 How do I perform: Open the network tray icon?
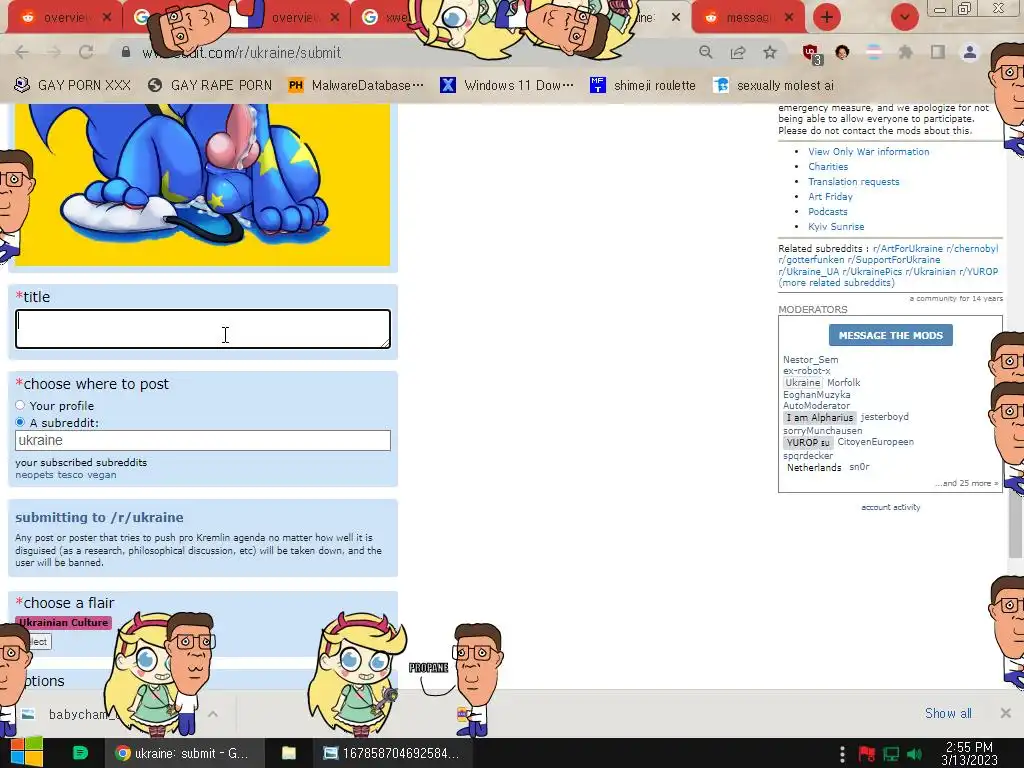coord(891,755)
